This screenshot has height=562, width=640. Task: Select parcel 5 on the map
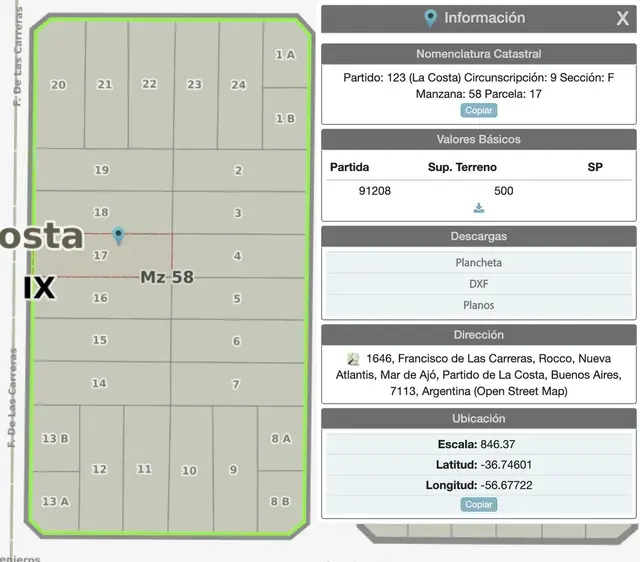tap(237, 299)
